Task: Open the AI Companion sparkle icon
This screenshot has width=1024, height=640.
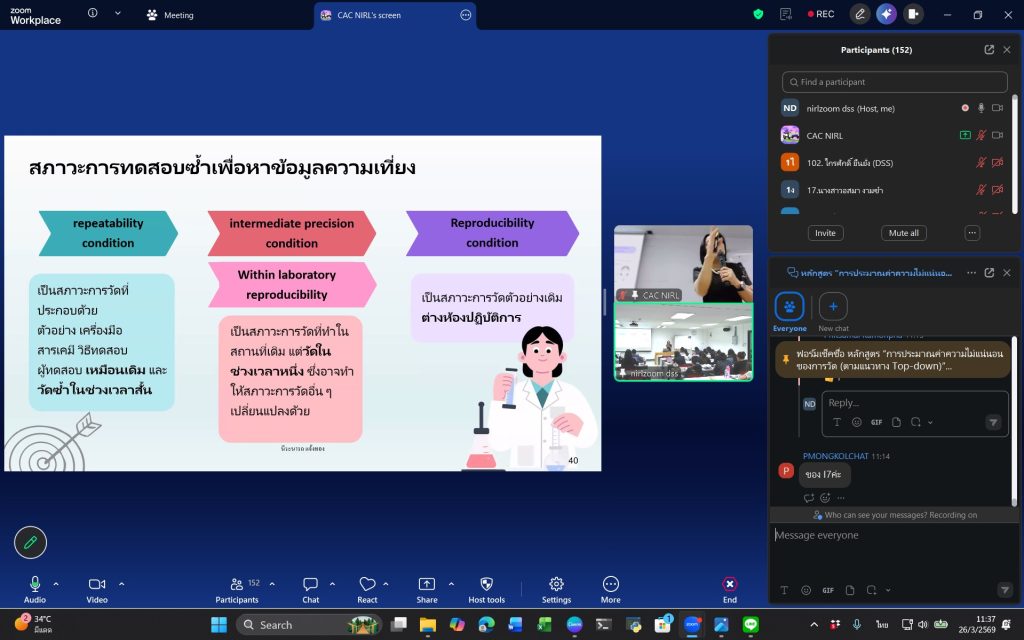Action: [x=886, y=14]
